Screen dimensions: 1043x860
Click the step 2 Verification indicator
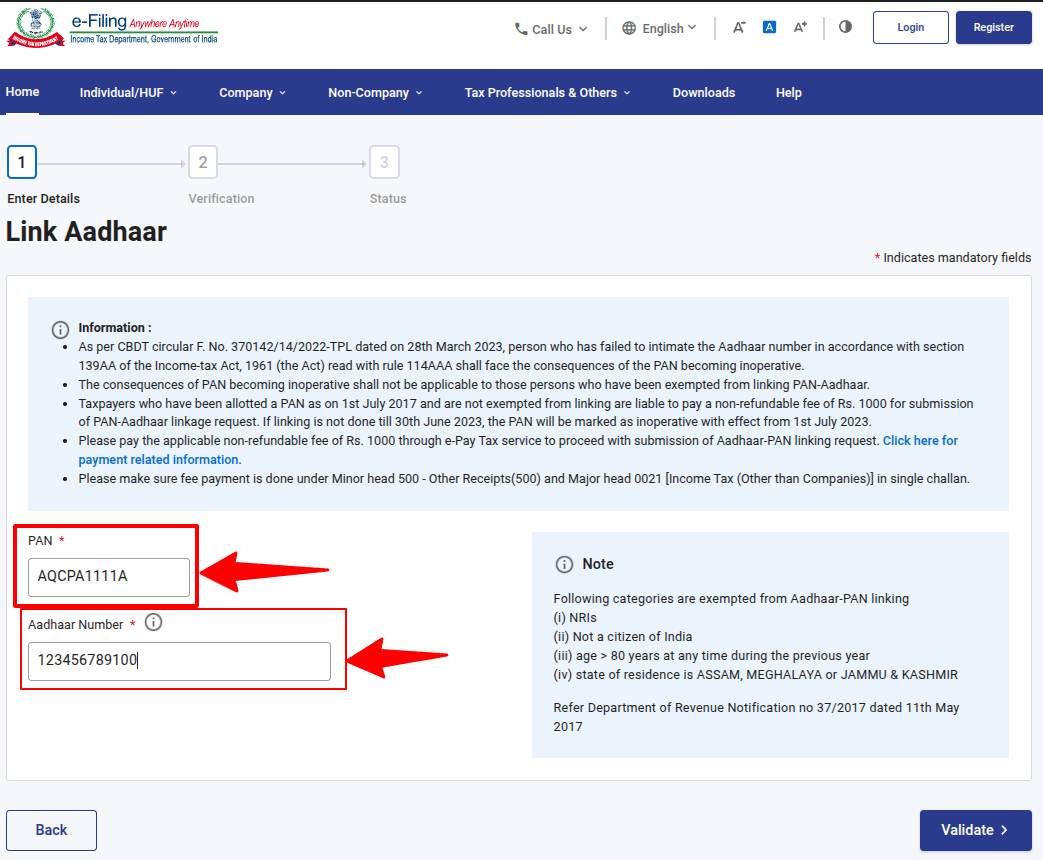click(x=202, y=161)
